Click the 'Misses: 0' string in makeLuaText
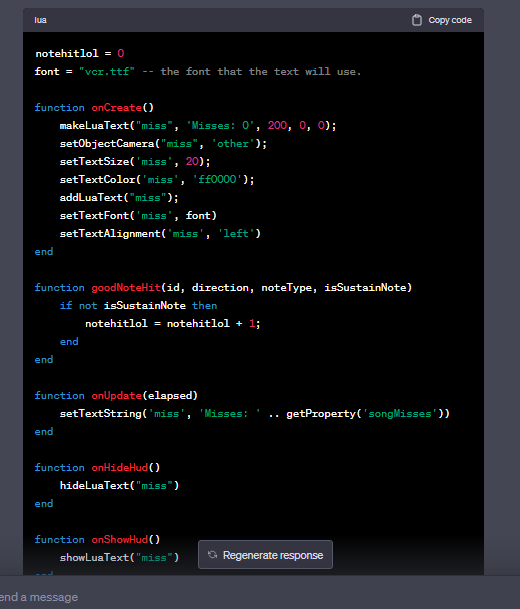520x609 pixels. tap(220, 125)
